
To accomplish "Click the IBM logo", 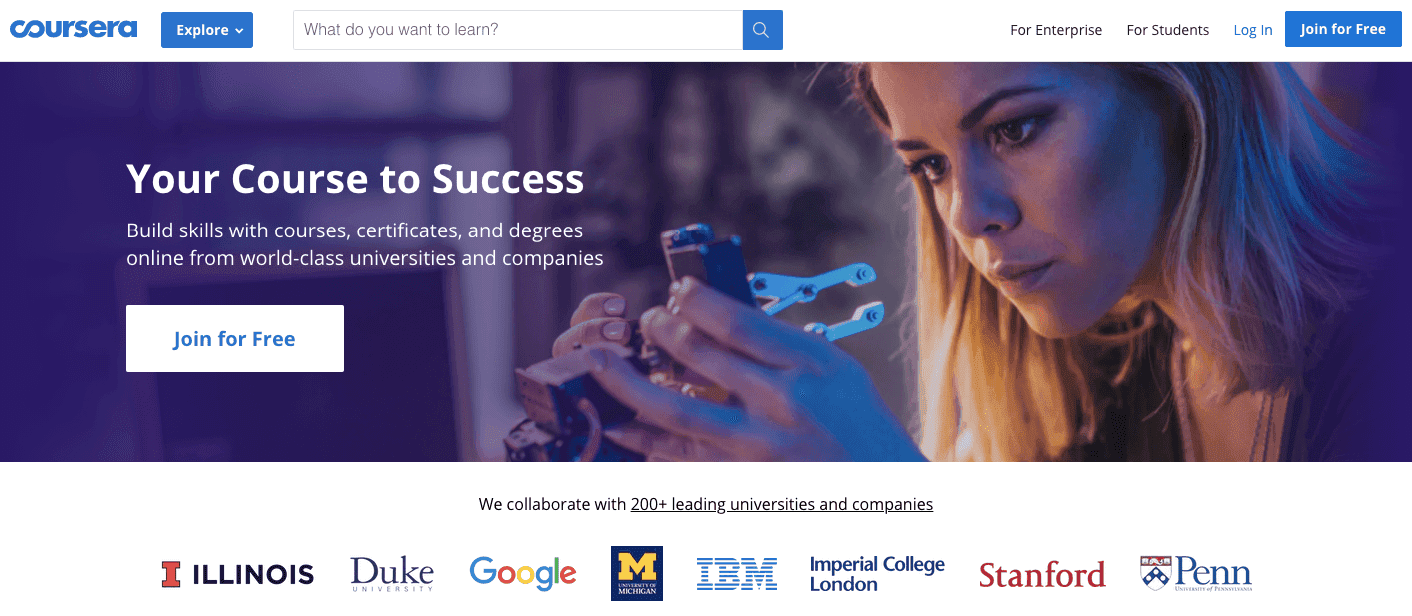I will click(737, 572).
